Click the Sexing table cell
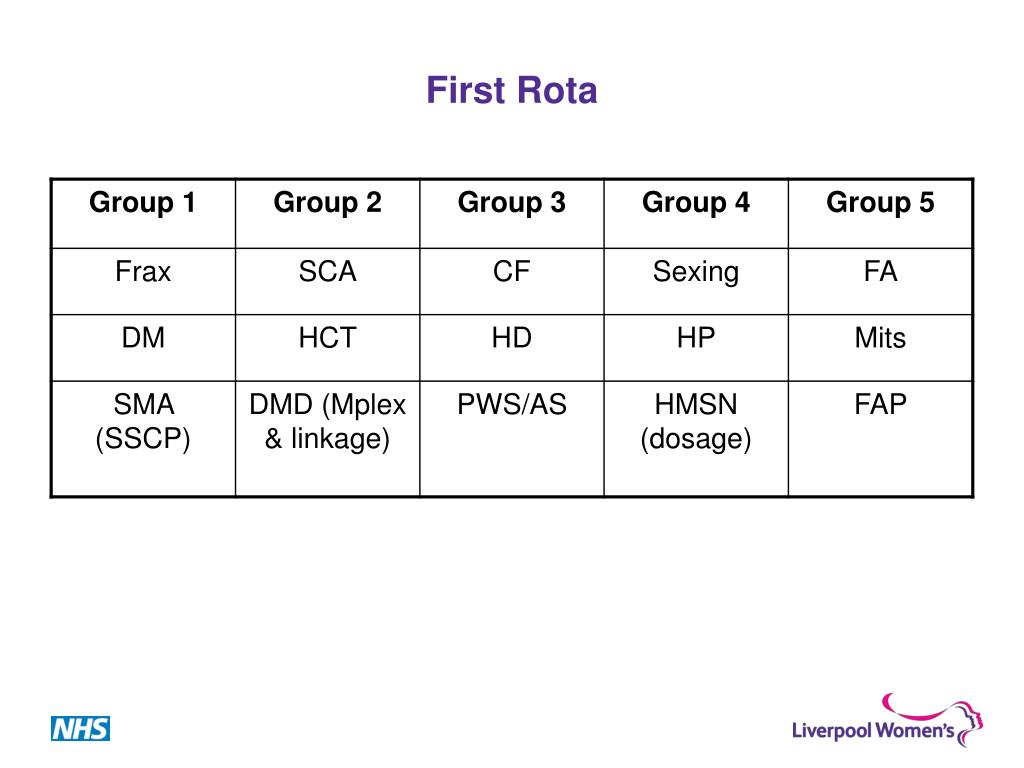The image size is (1024, 768). point(696,281)
